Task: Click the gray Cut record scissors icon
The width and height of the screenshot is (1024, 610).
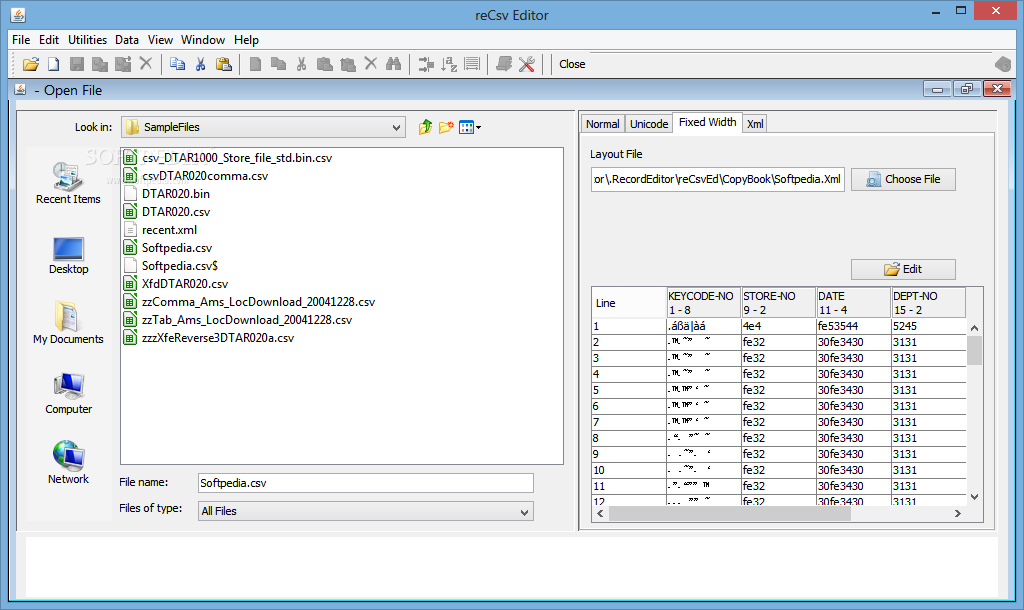Action: (301, 64)
